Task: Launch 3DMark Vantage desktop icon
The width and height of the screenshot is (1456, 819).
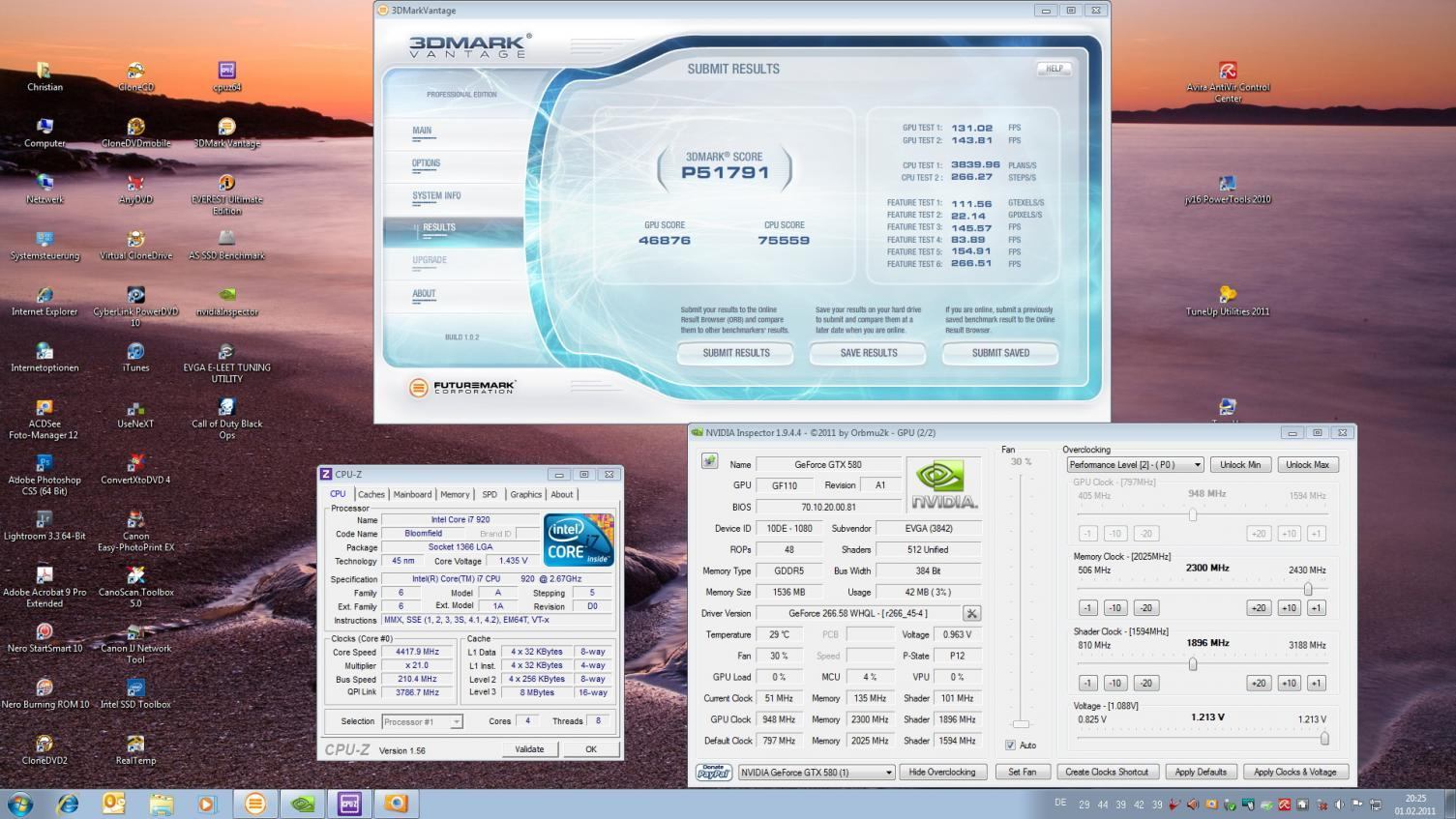Action: point(226,132)
